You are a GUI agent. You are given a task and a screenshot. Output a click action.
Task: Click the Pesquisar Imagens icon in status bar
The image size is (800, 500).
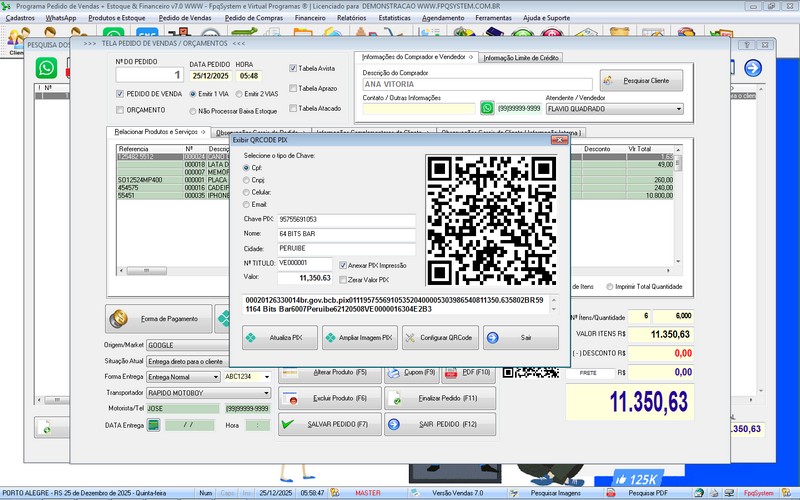point(514,493)
